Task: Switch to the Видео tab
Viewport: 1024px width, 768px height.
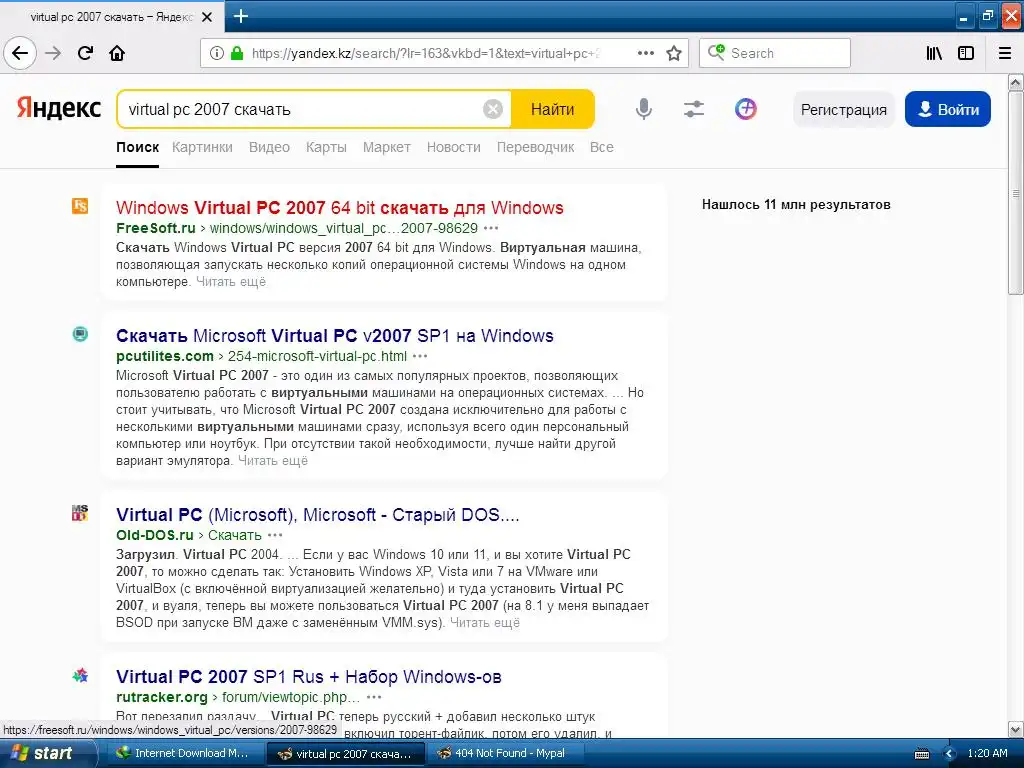Action: pos(269,147)
